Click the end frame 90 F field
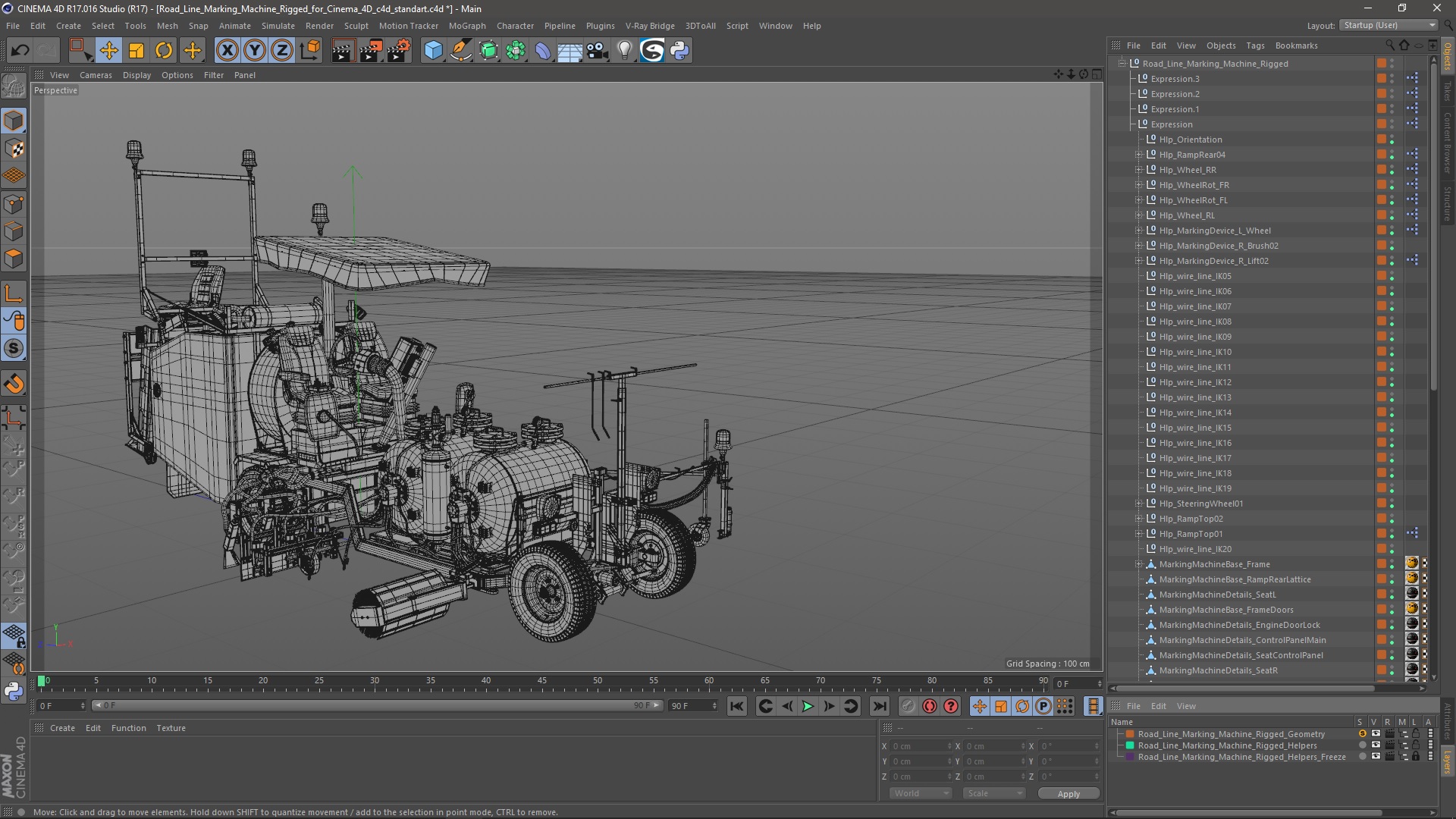The image size is (1456, 819). [x=692, y=706]
